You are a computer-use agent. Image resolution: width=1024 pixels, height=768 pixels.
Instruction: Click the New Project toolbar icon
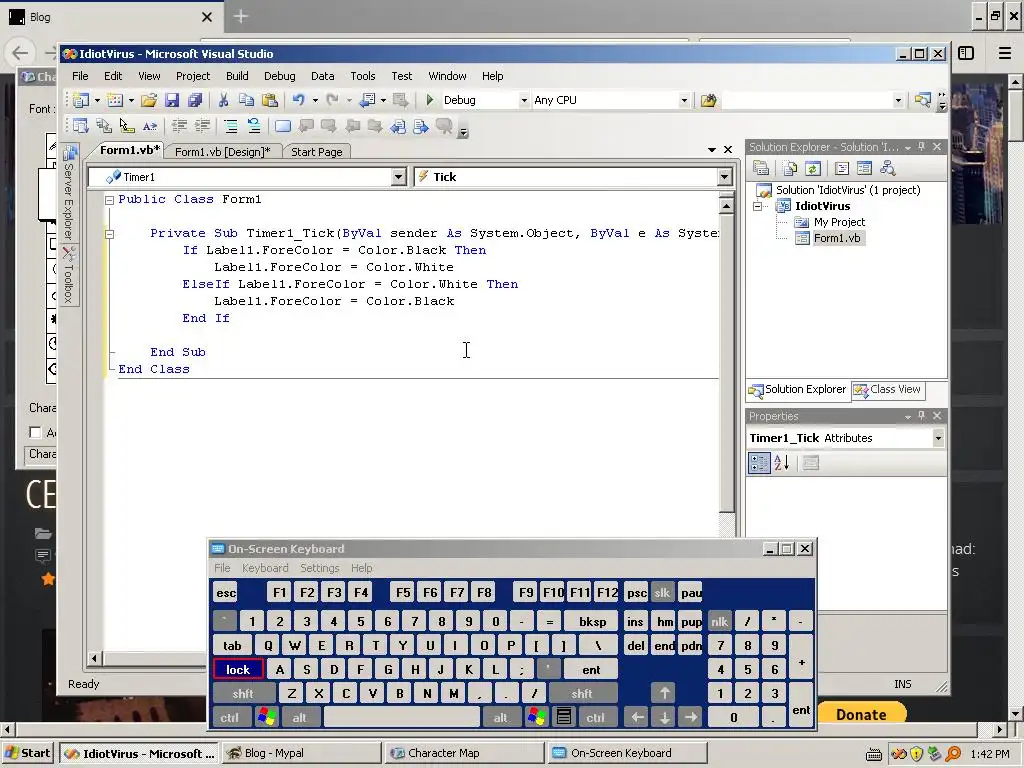(81, 100)
